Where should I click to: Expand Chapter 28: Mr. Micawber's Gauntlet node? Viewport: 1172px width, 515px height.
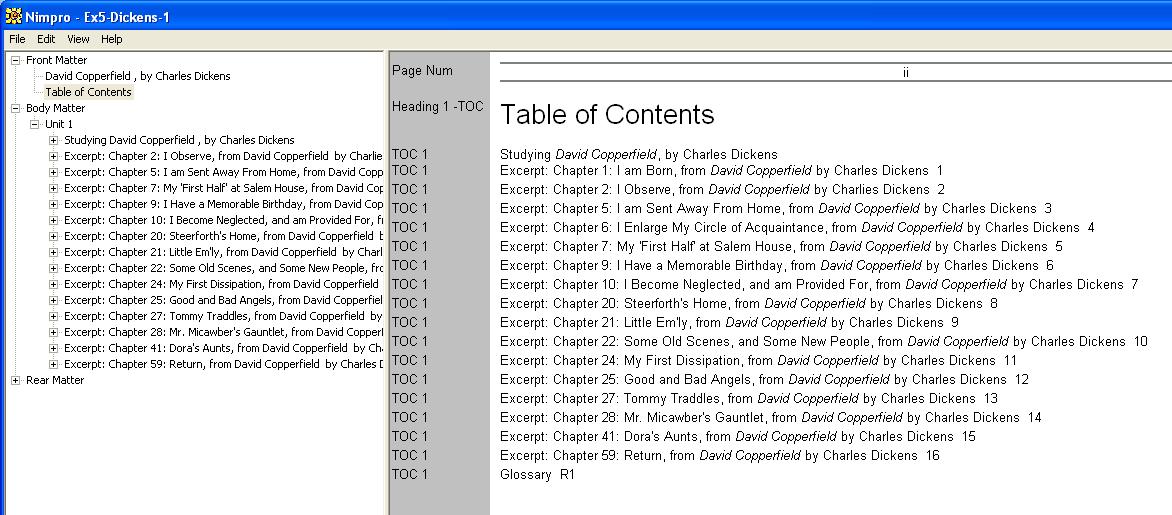pyautogui.click(x=53, y=333)
